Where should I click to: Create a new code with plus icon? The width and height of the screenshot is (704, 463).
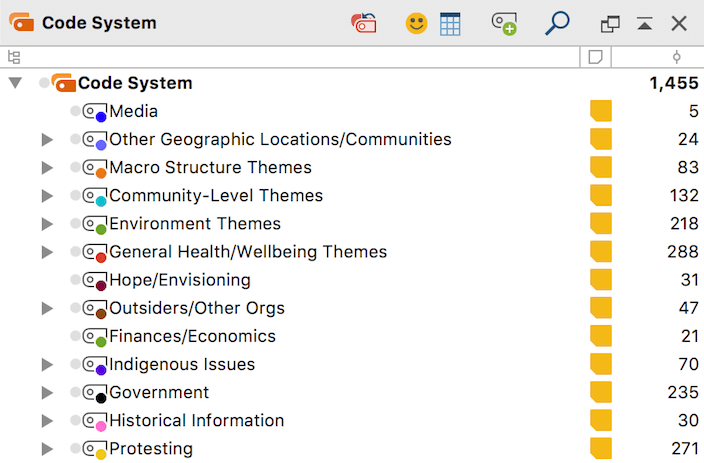pos(504,23)
